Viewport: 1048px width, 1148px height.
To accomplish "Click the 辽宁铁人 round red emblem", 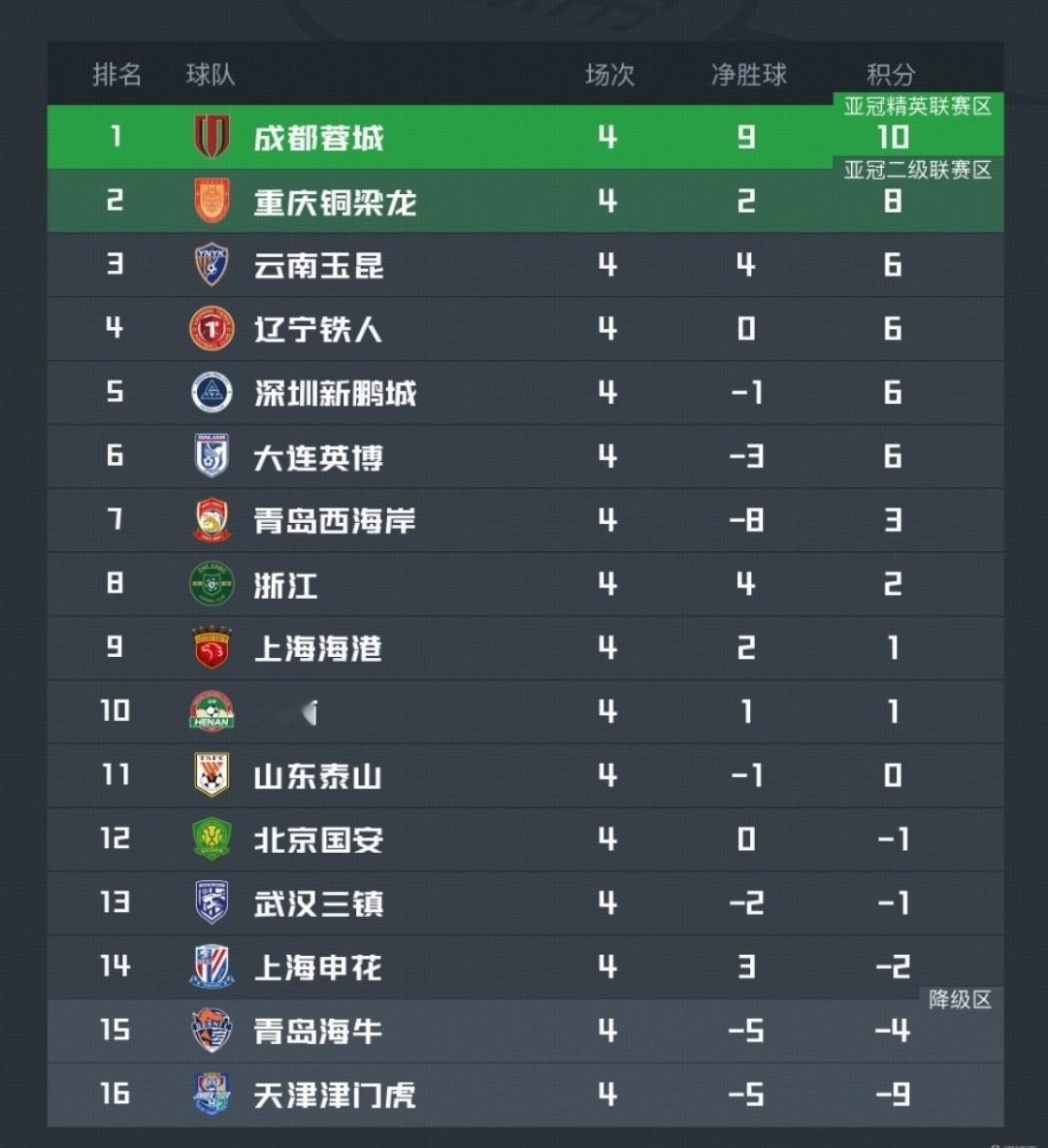I will tap(212, 328).
